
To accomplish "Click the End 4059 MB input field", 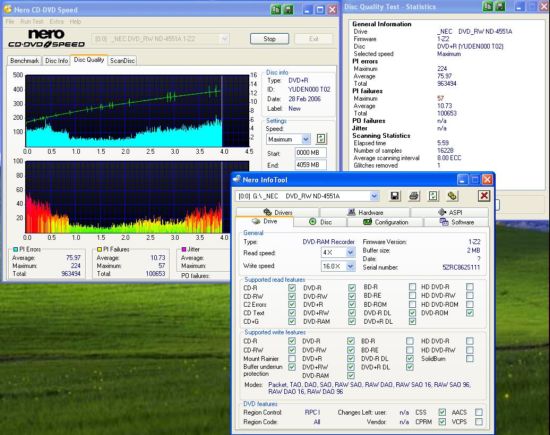I will (x=311, y=165).
